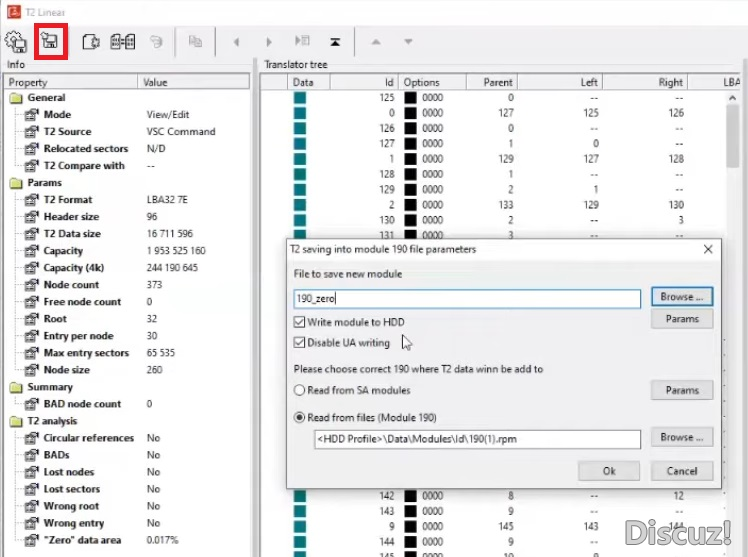748x557 pixels.
Task: Select the "Zero" data area row
Action: click(127, 540)
